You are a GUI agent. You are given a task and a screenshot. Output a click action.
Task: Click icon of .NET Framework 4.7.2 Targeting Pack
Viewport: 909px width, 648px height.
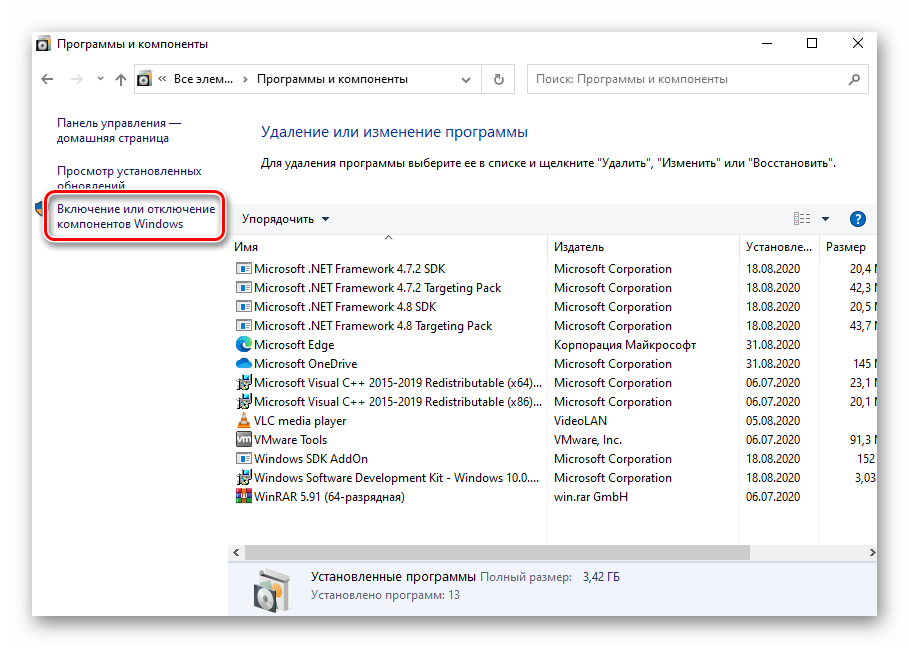point(243,287)
